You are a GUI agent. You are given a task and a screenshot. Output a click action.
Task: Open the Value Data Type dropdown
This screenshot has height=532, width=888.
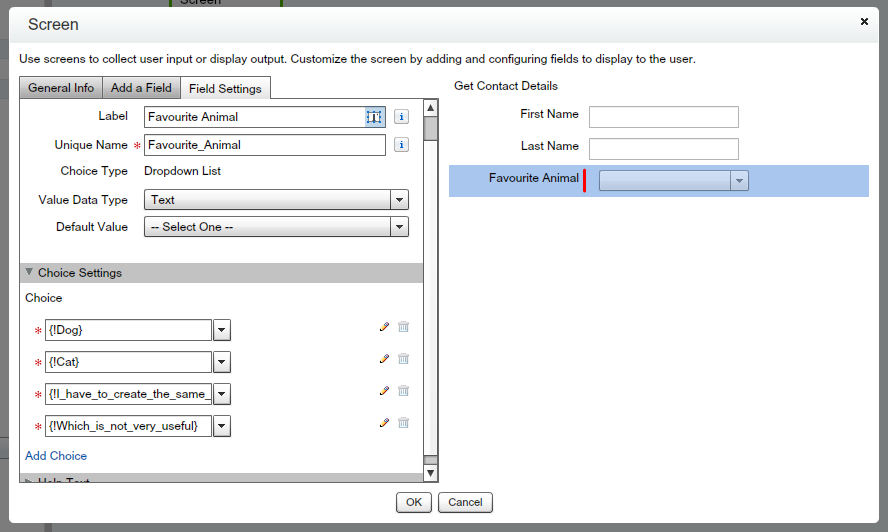click(399, 200)
